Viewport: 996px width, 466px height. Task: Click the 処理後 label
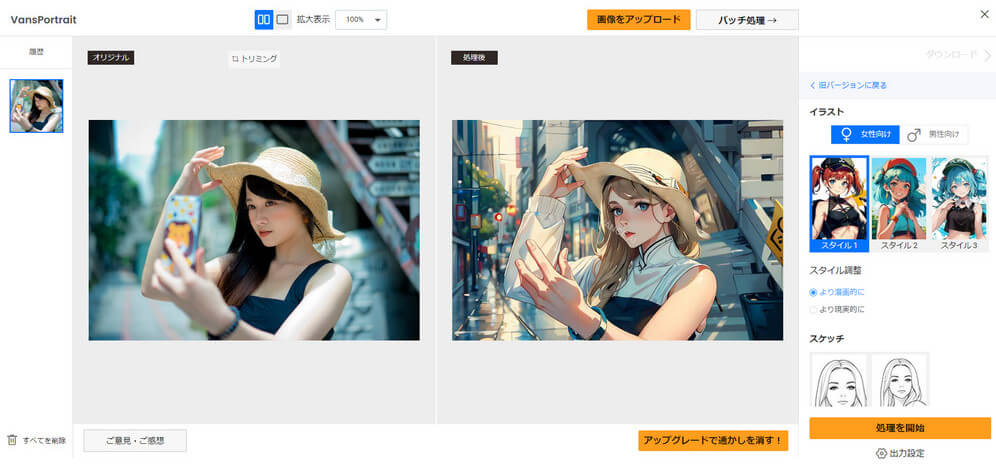[474, 58]
